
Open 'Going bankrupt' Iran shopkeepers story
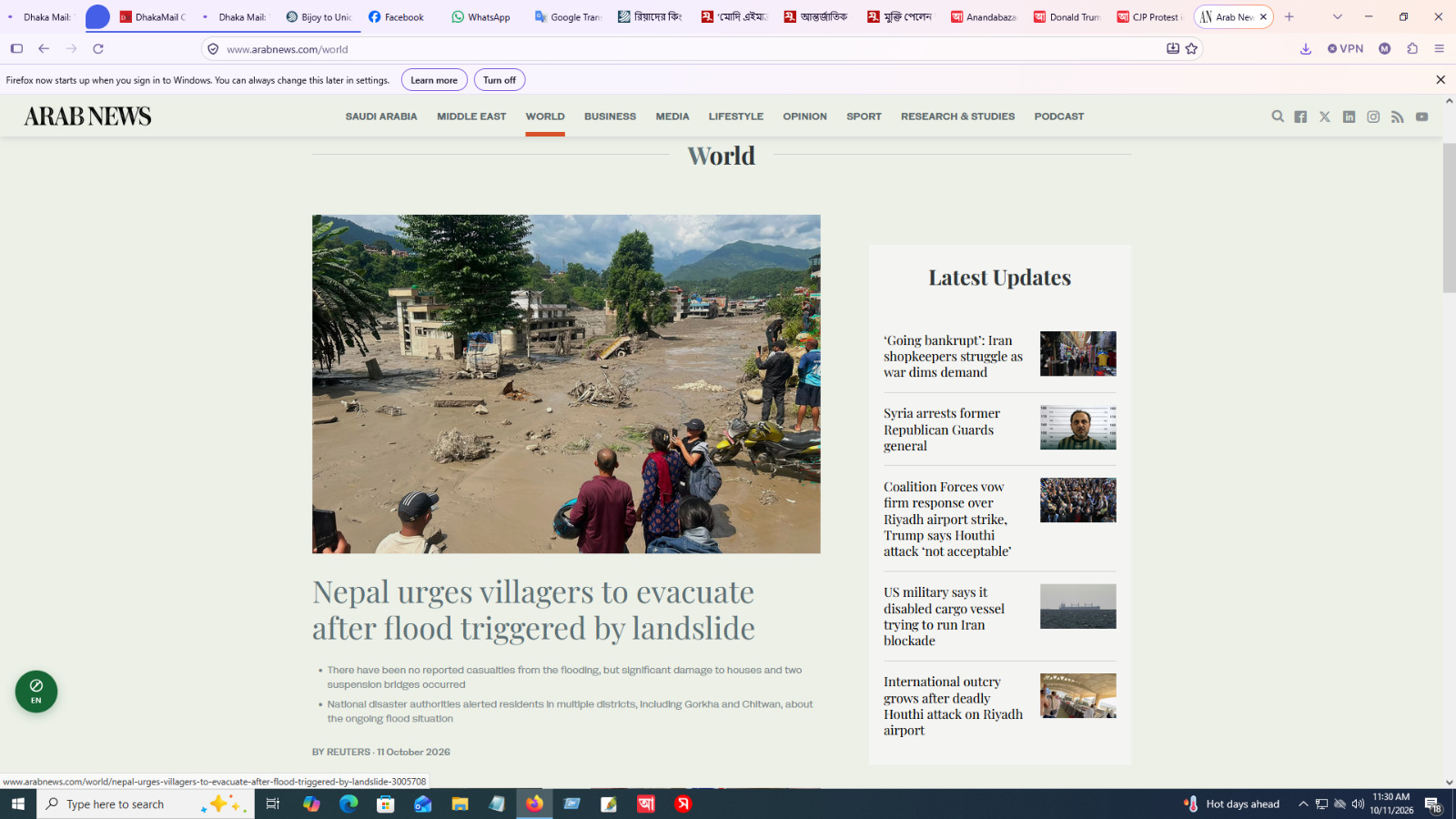pos(953,356)
